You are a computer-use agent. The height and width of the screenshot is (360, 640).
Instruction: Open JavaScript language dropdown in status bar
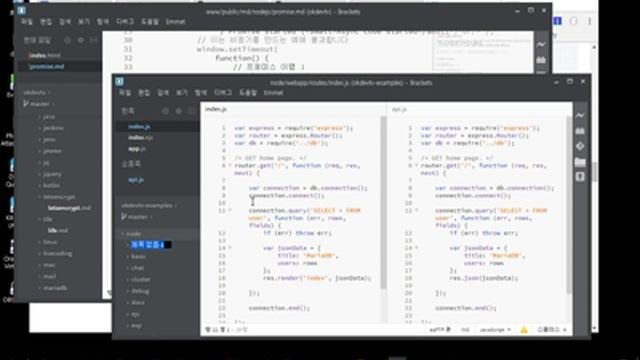tap(495, 330)
